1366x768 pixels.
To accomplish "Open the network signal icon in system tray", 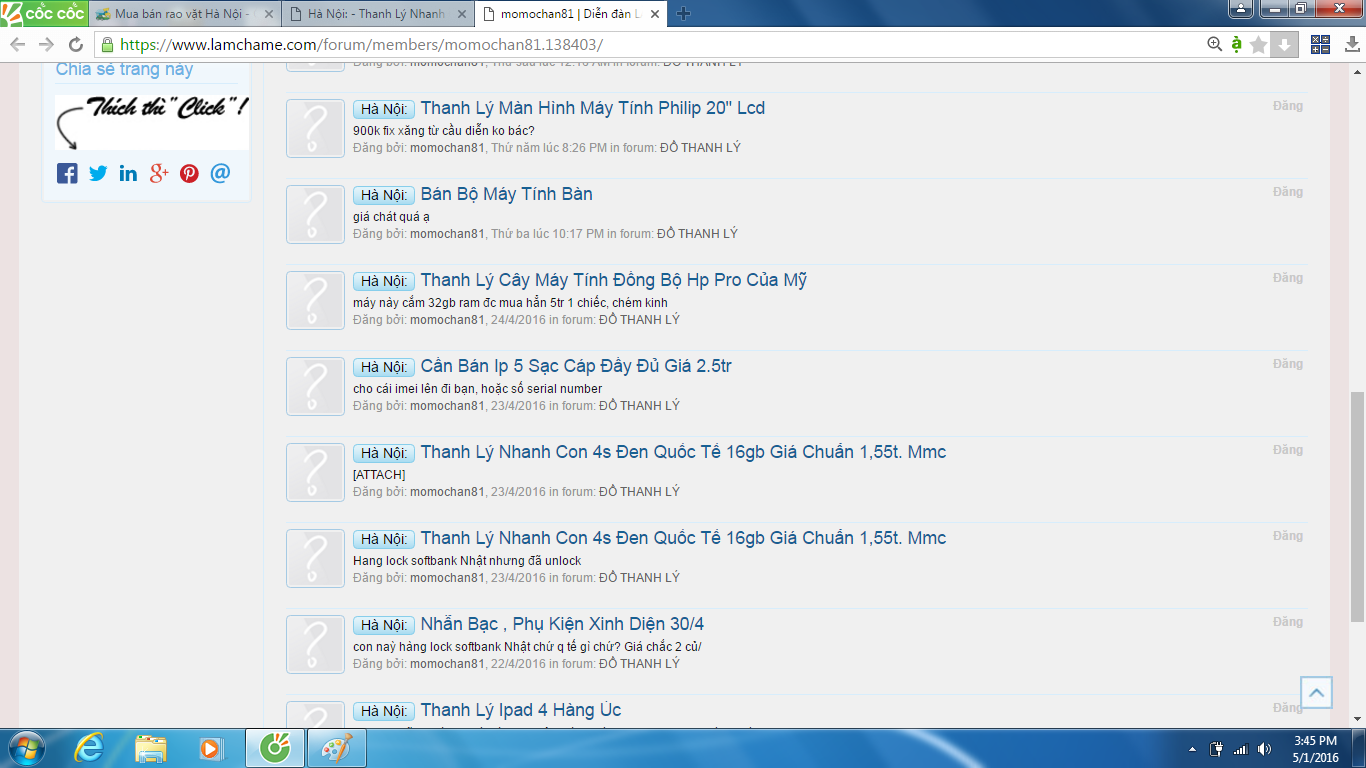I will pyautogui.click(x=1241, y=749).
